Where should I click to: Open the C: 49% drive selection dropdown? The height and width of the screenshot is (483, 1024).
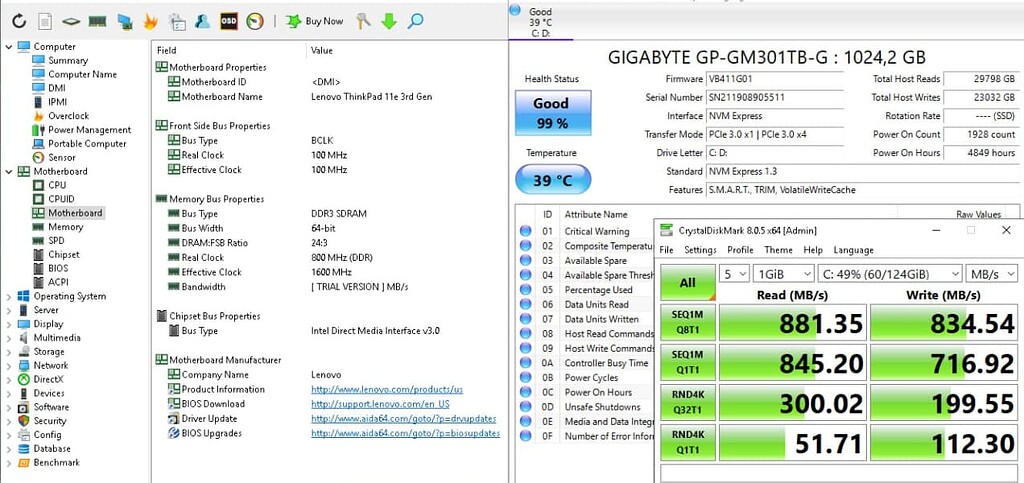coord(889,274)
